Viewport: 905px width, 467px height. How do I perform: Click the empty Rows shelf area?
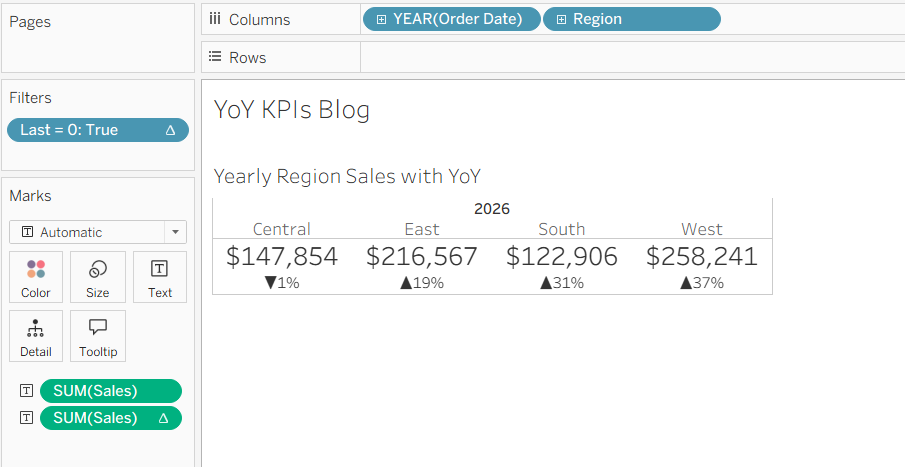pyautogui.click(x=633, y=57)
